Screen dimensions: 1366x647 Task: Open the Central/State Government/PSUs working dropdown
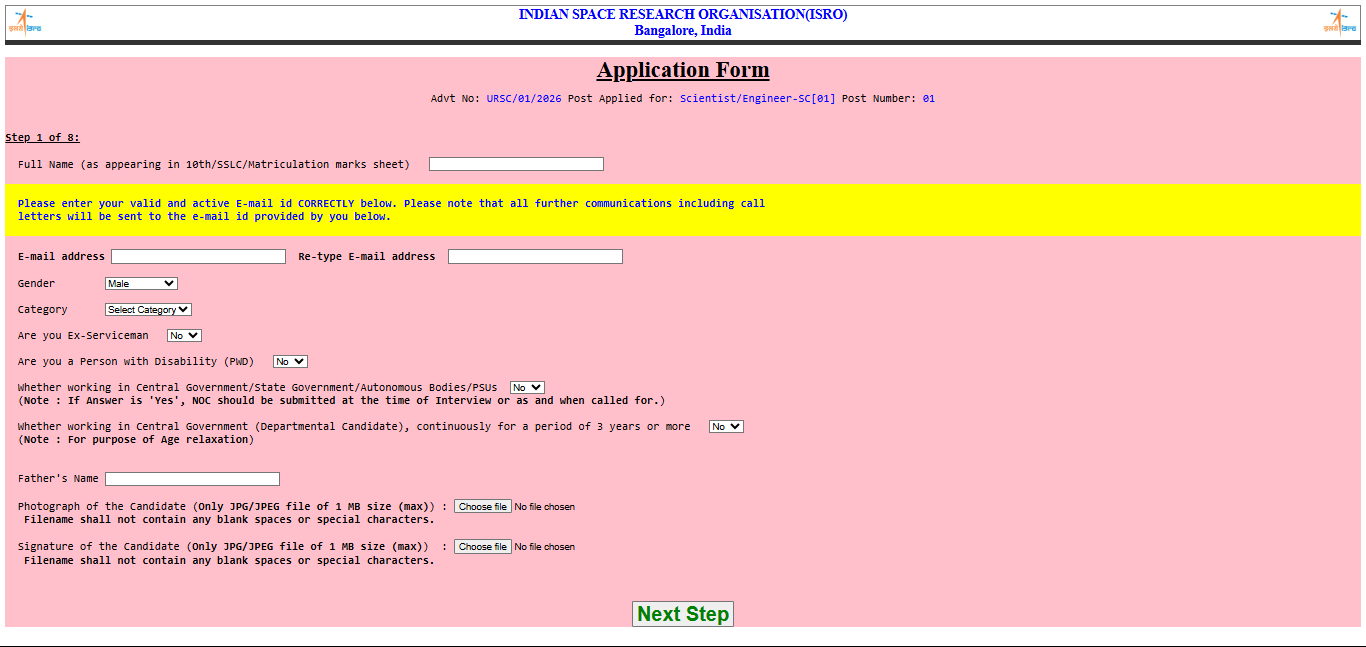(x=527, y=388)
